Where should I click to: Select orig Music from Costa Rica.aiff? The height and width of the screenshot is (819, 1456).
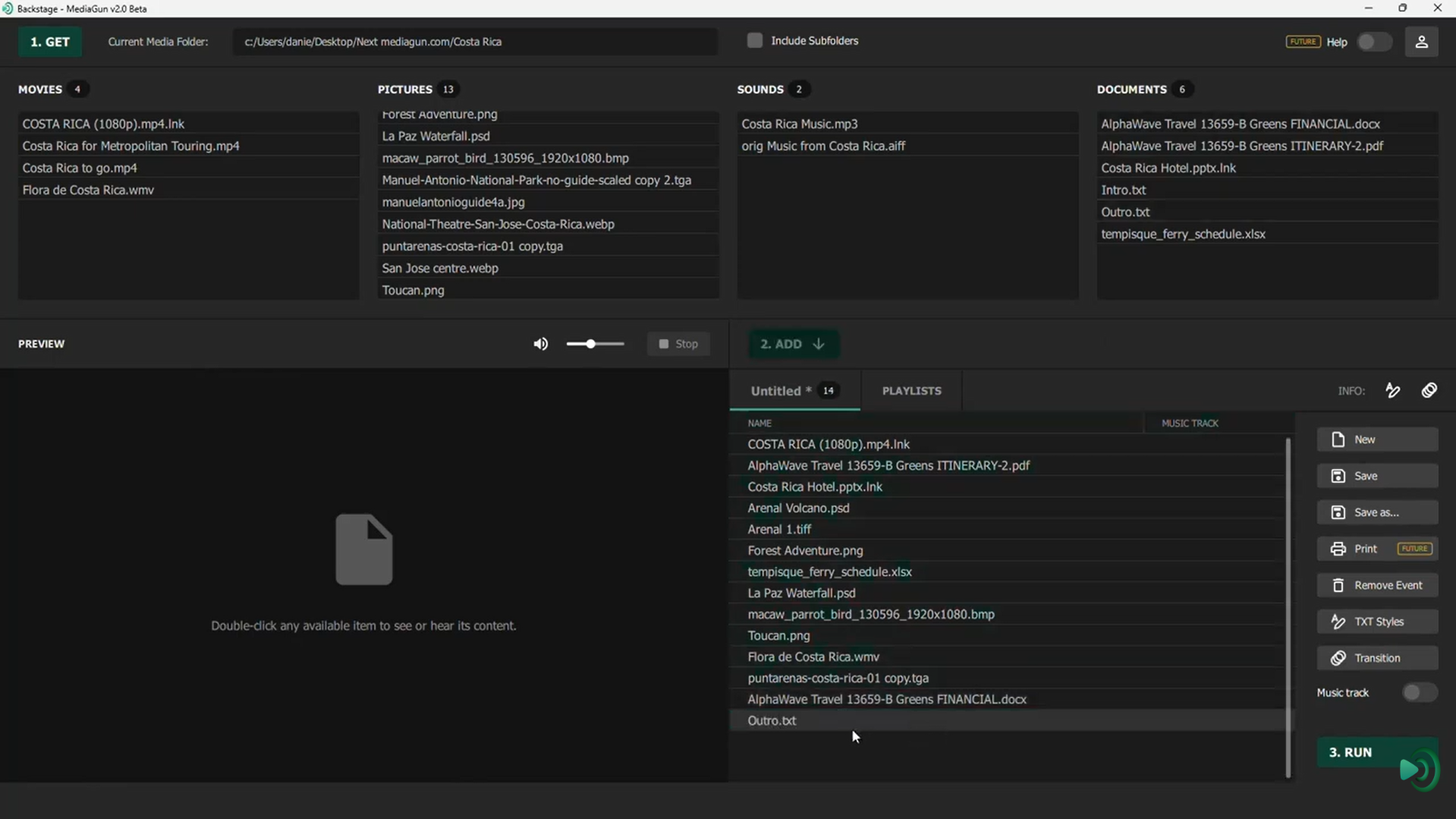pyautogui.click(x=907, y=146)
